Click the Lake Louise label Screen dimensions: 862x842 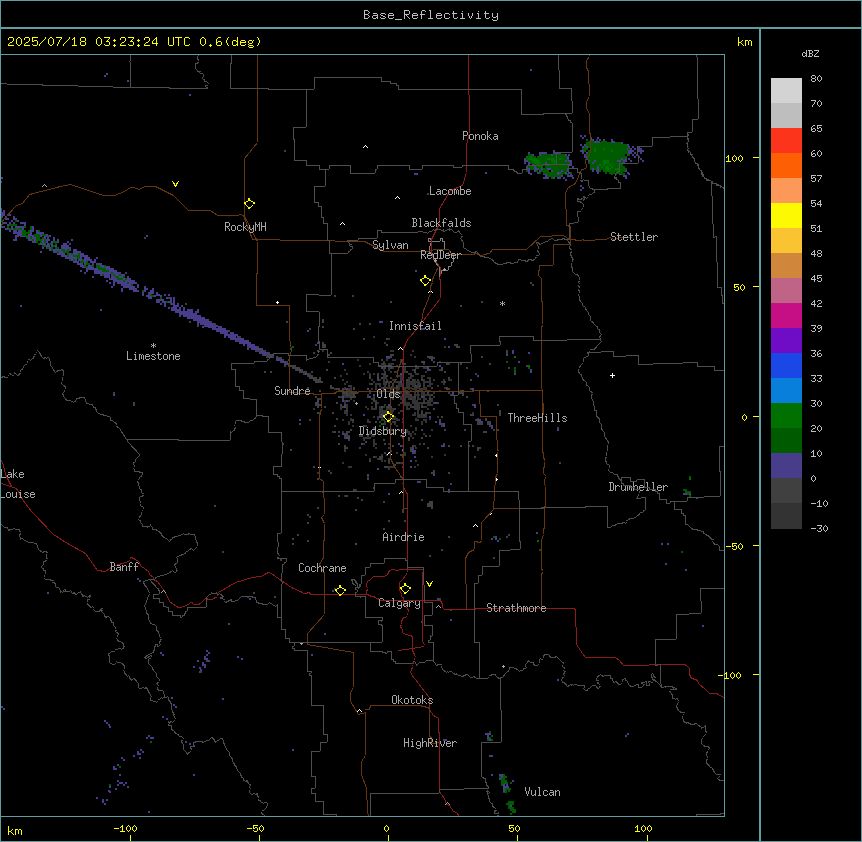click(x=18, y=484)
